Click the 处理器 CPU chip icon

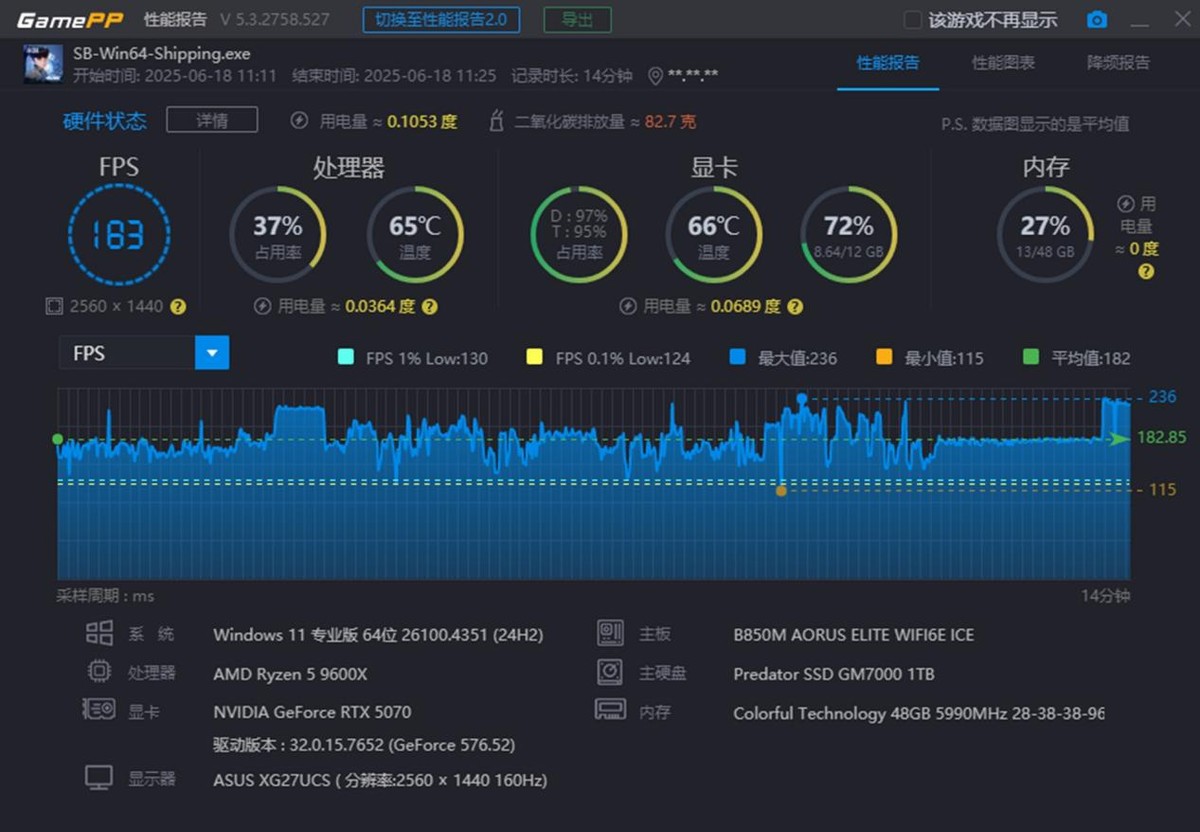[99, 672]
